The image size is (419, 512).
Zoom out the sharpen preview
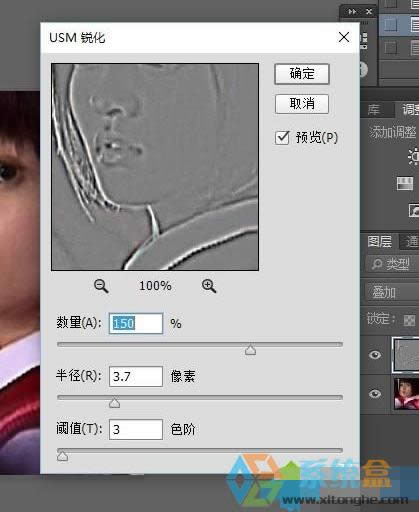(101, 286)
